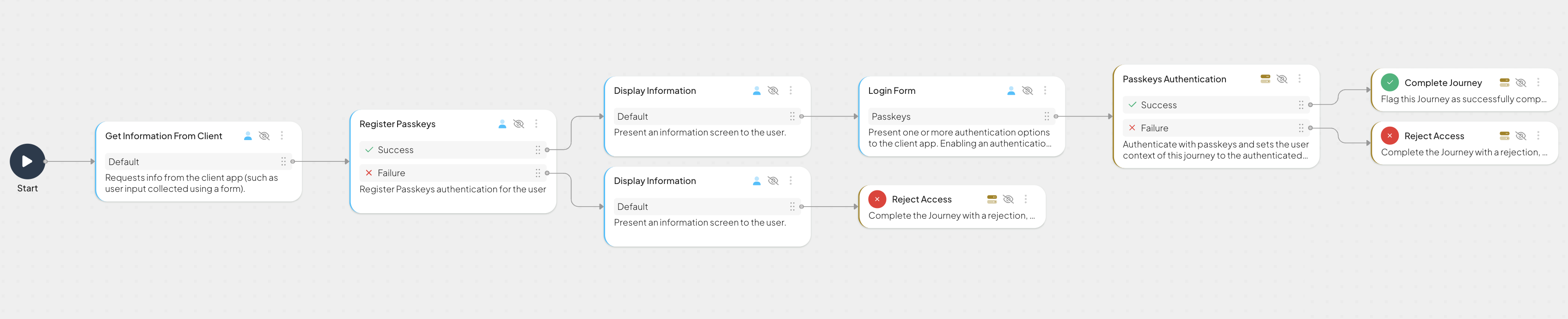Screen dimensions: 1568x319
Task: Open three-dot menu on Login Form node
Action: (1045, 91)
